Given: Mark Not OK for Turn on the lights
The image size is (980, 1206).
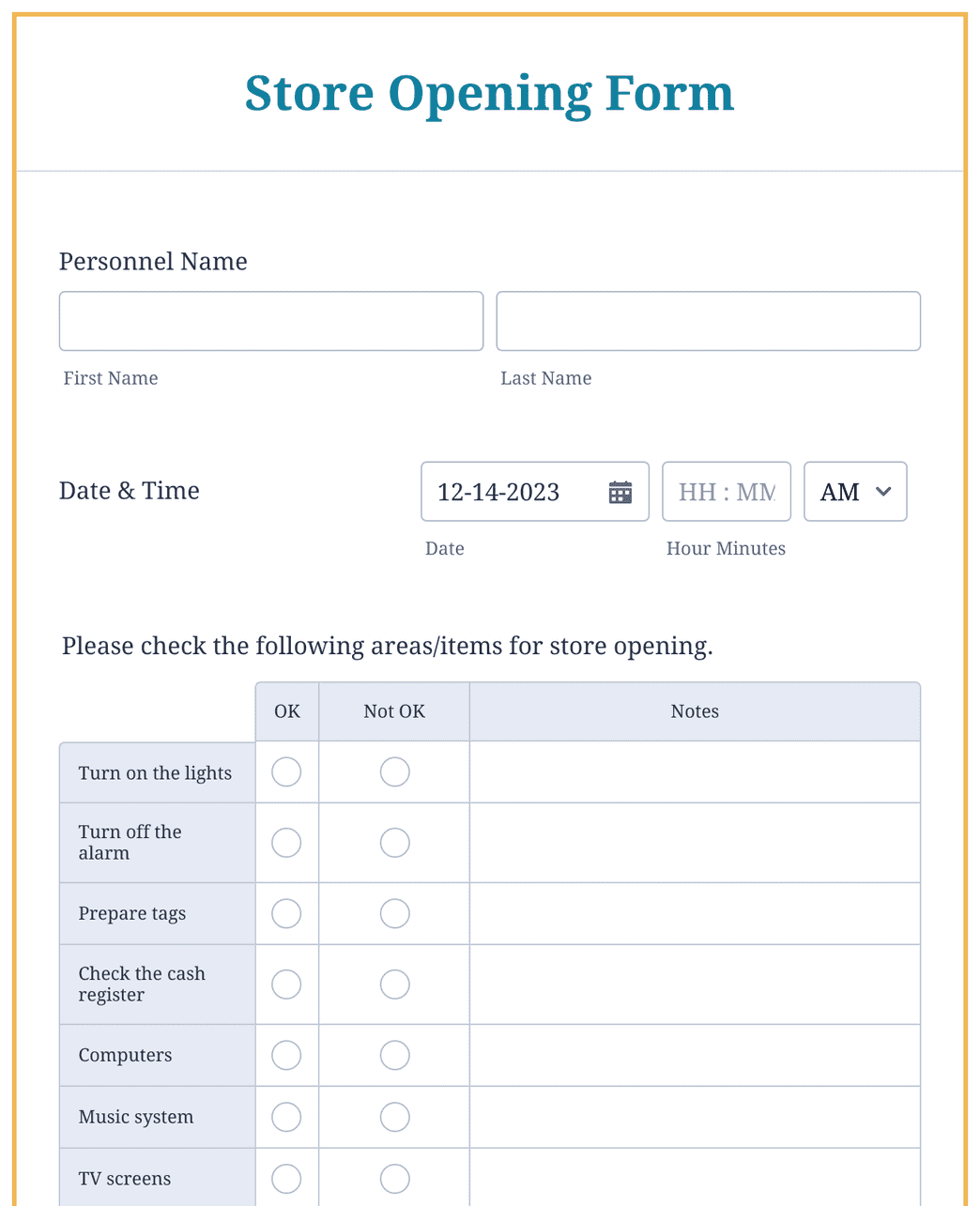Looking at the screenshot, I should (394, 772).
